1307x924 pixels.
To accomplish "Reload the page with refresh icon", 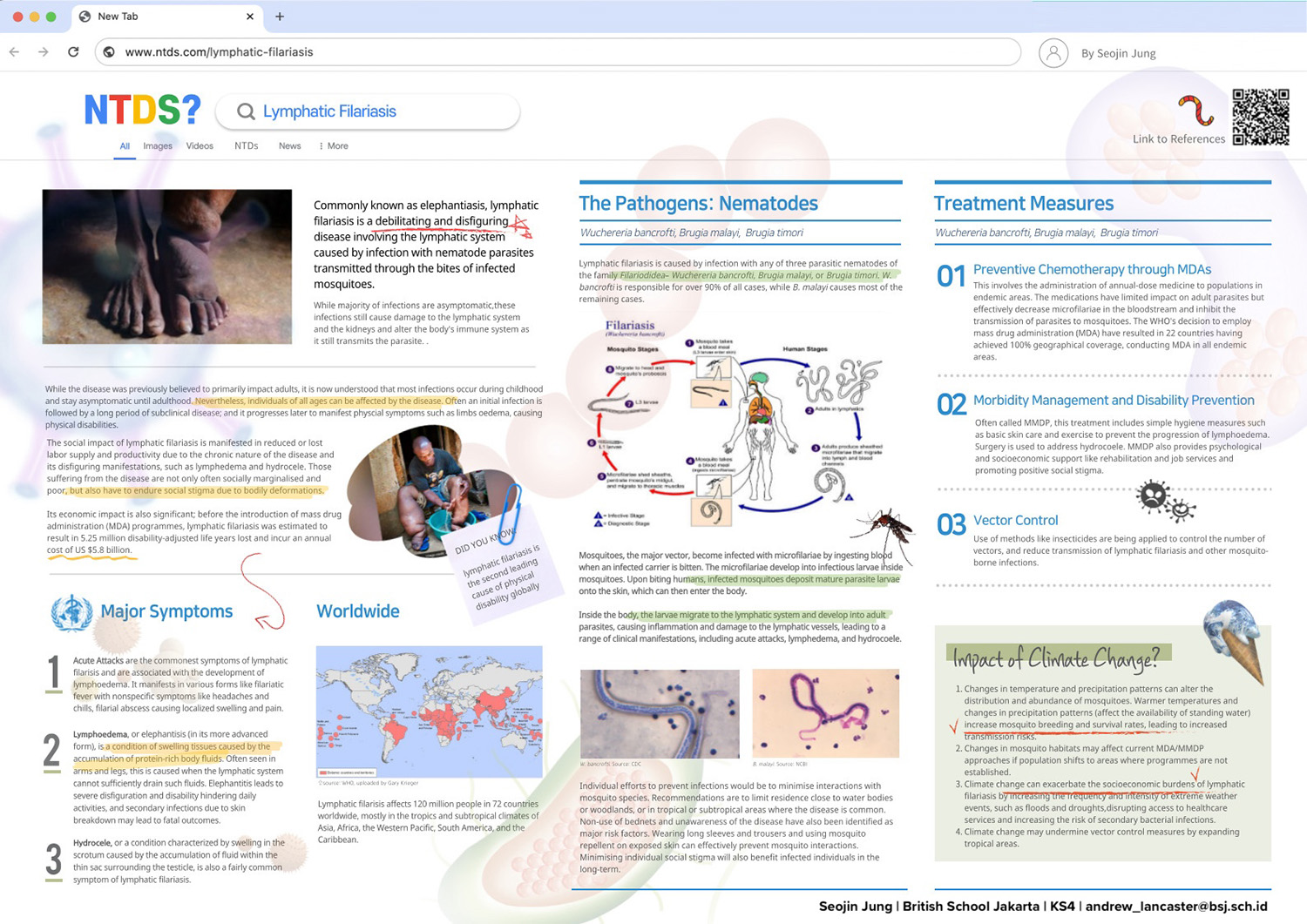I will tap(73, 52).
